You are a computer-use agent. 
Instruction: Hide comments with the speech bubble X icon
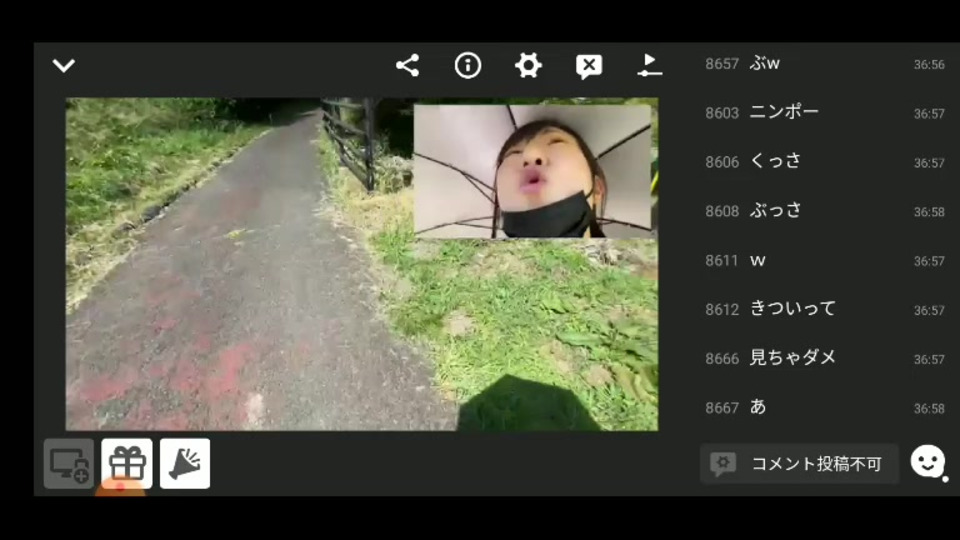589,66
